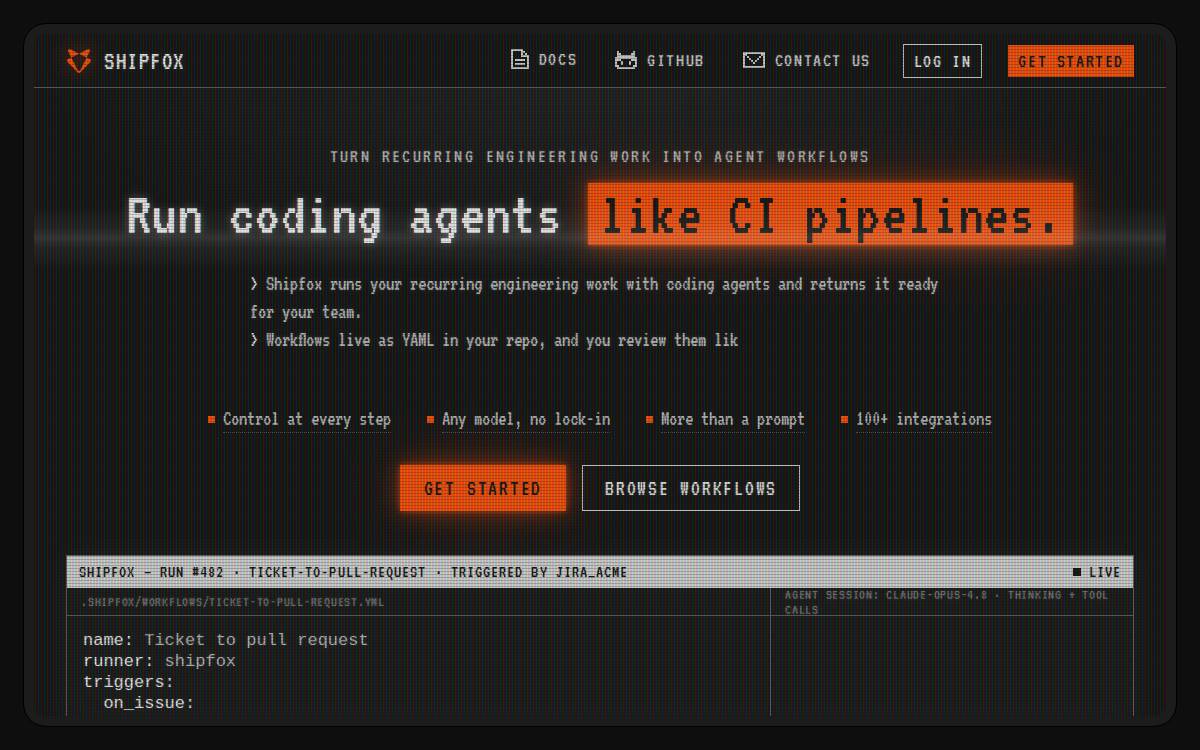Click the "name: Ticket to pull request" line
The height and width of the screenshot is (750, 1200).
pos(225,640)
